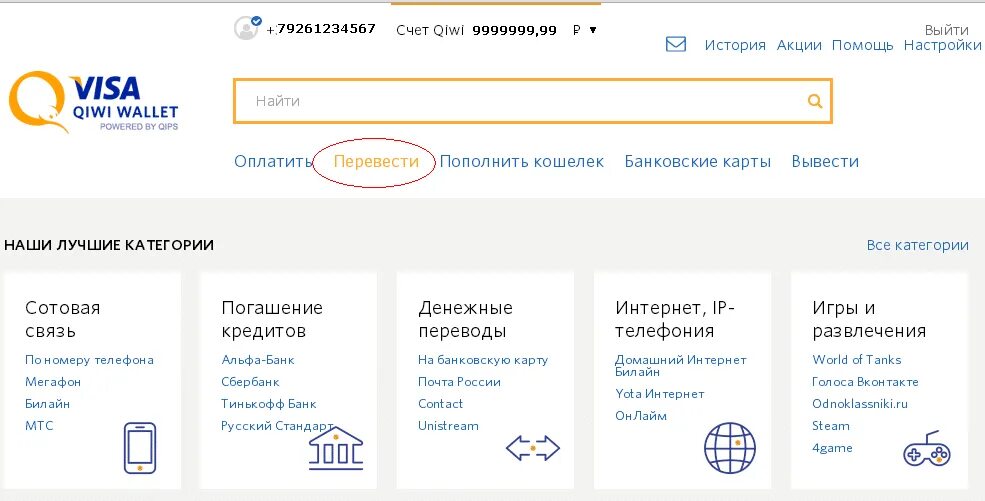Select the Odnoklassniki.ru link
Viewport: 985px width, 501px height.
tap(860, 404)
